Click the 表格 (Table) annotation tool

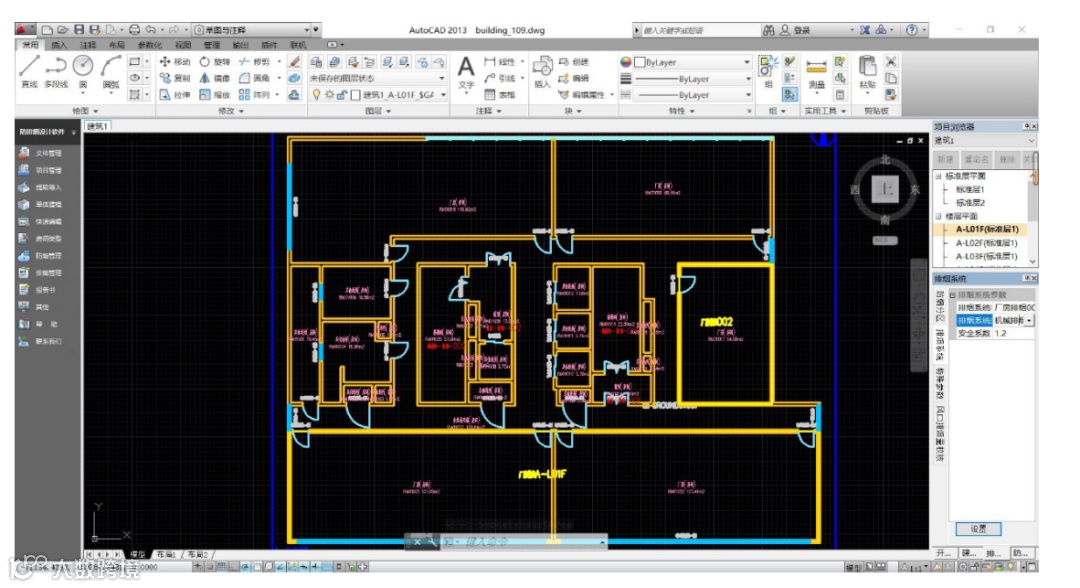500,95
